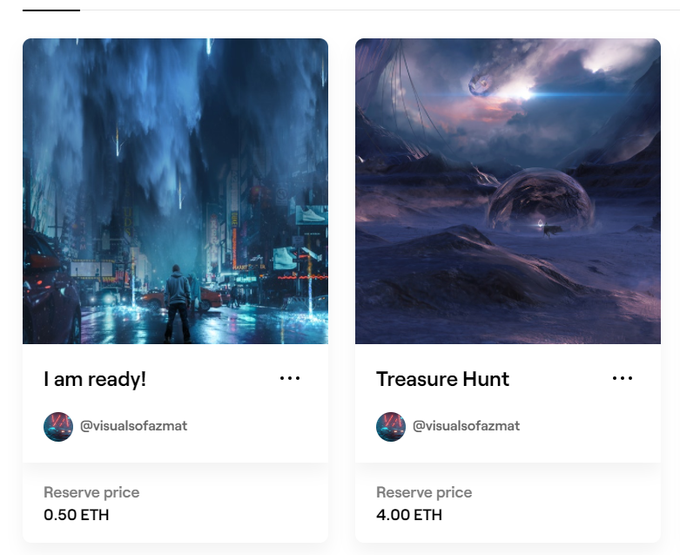The height and width of the screenshot is (555, 680).
Task: Click the Treasure Hunt title
Action: [442, 379]
